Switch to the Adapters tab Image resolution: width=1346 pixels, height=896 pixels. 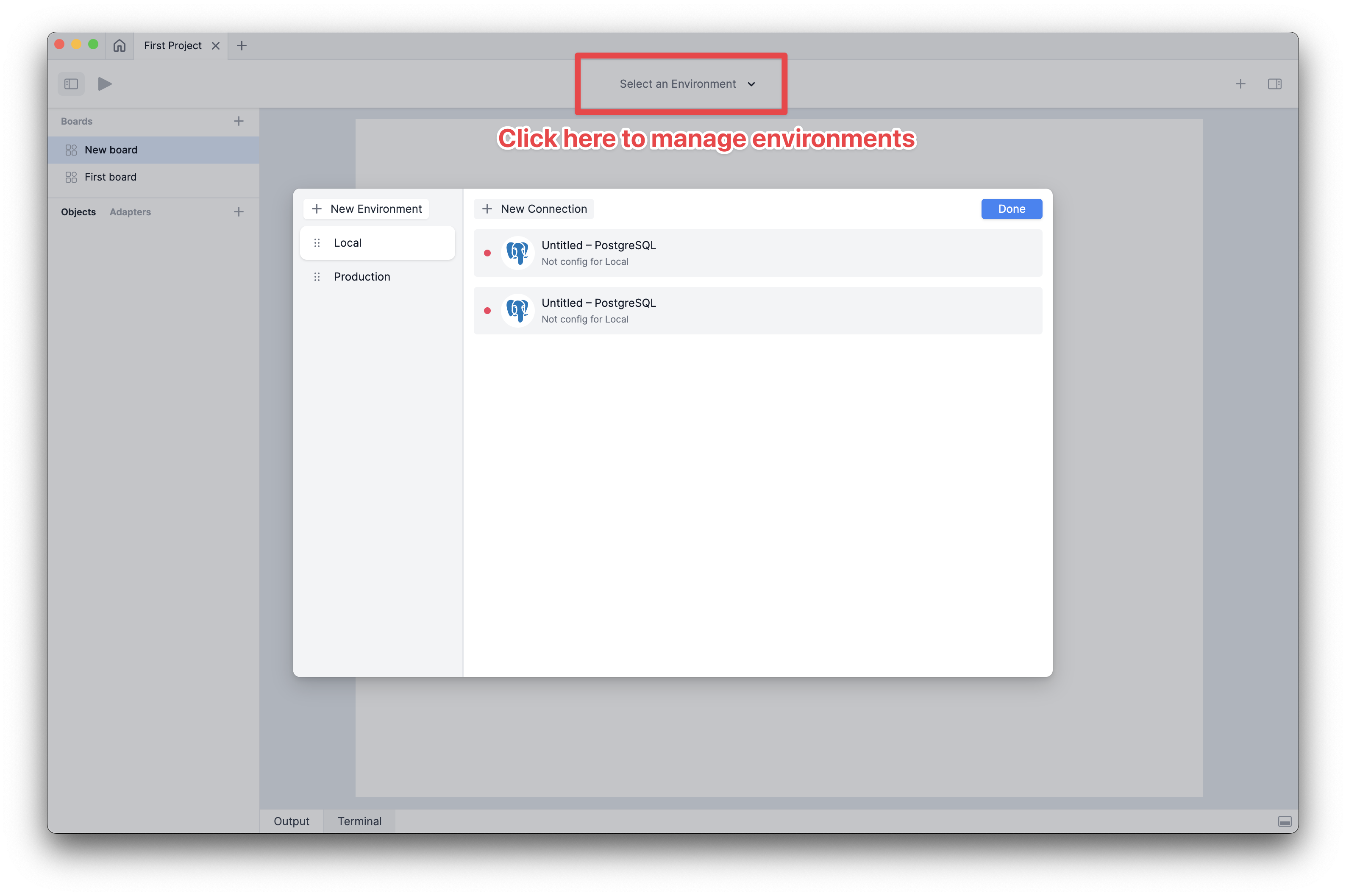pos(130,212)
